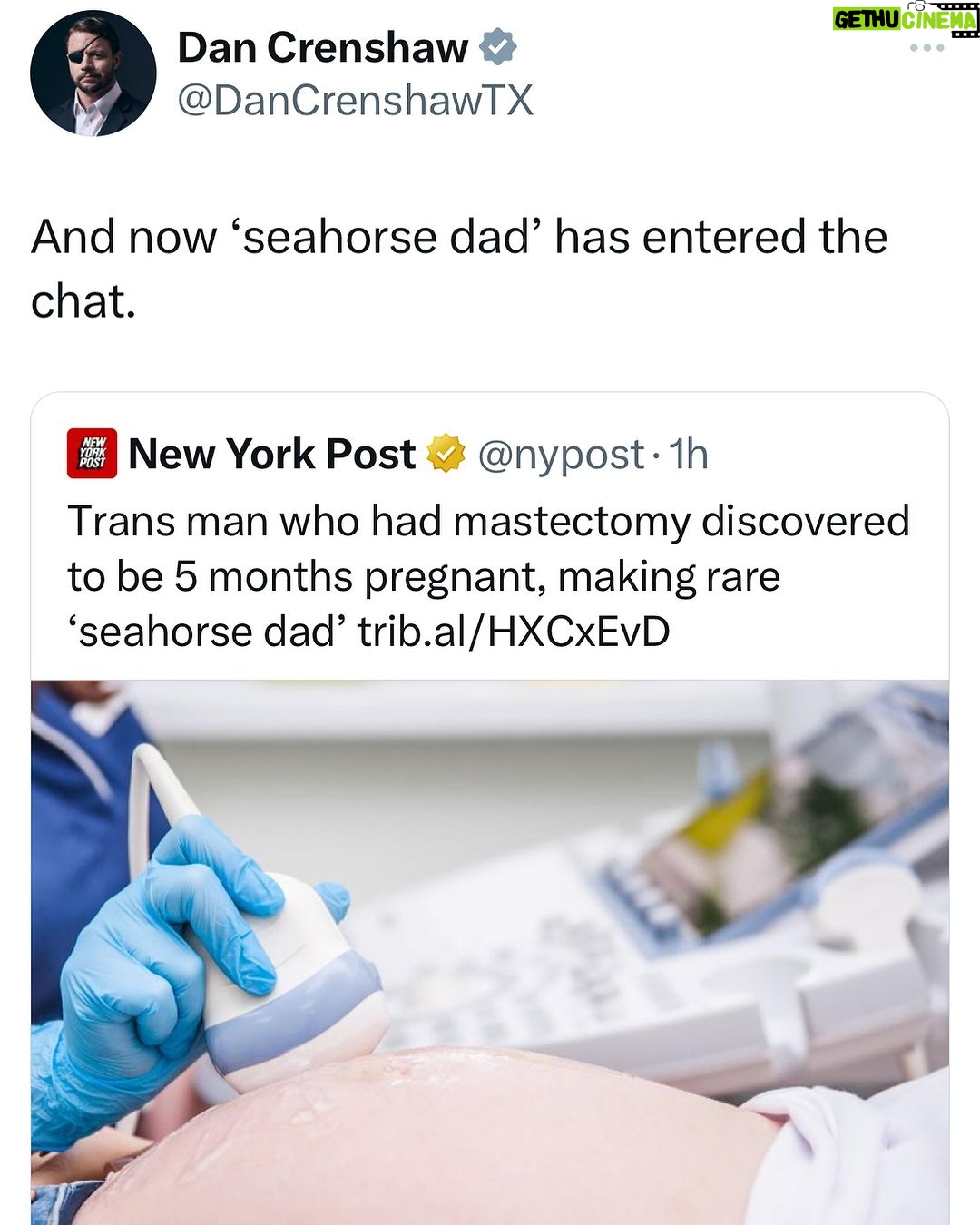
Task: Click the GETHU CINEMA watermark logo
Action: tap(906, 18)
